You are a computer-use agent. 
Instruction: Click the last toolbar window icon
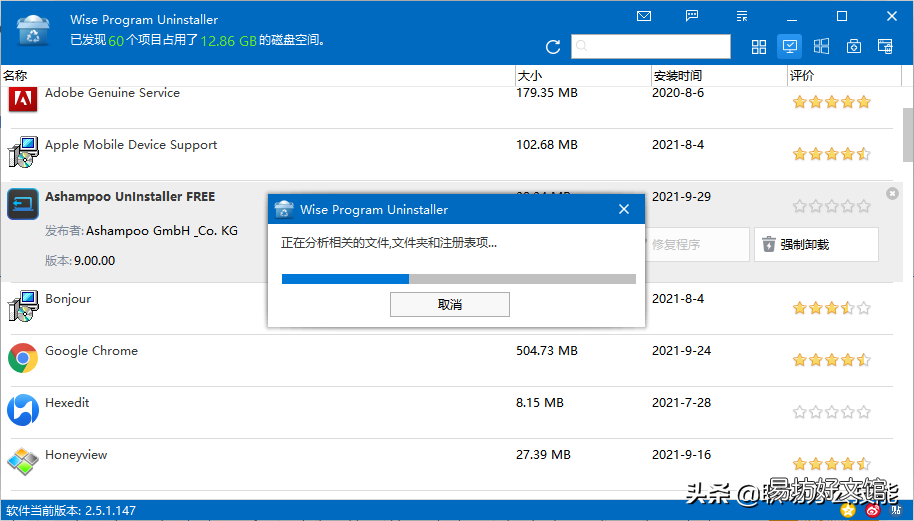click(885, 47)
